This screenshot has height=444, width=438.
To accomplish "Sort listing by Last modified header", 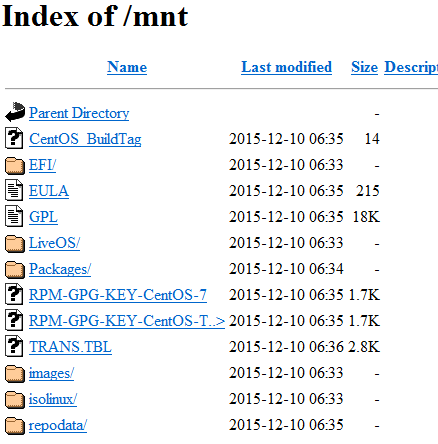I will [x=286, y=67].
